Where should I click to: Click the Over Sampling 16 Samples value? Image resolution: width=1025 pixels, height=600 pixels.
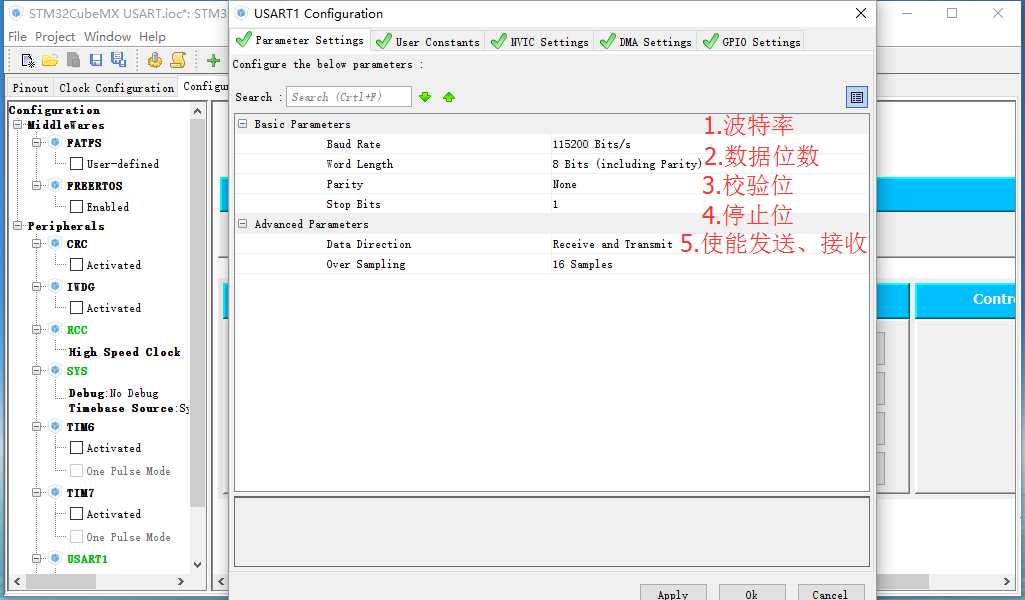point(582,264)
